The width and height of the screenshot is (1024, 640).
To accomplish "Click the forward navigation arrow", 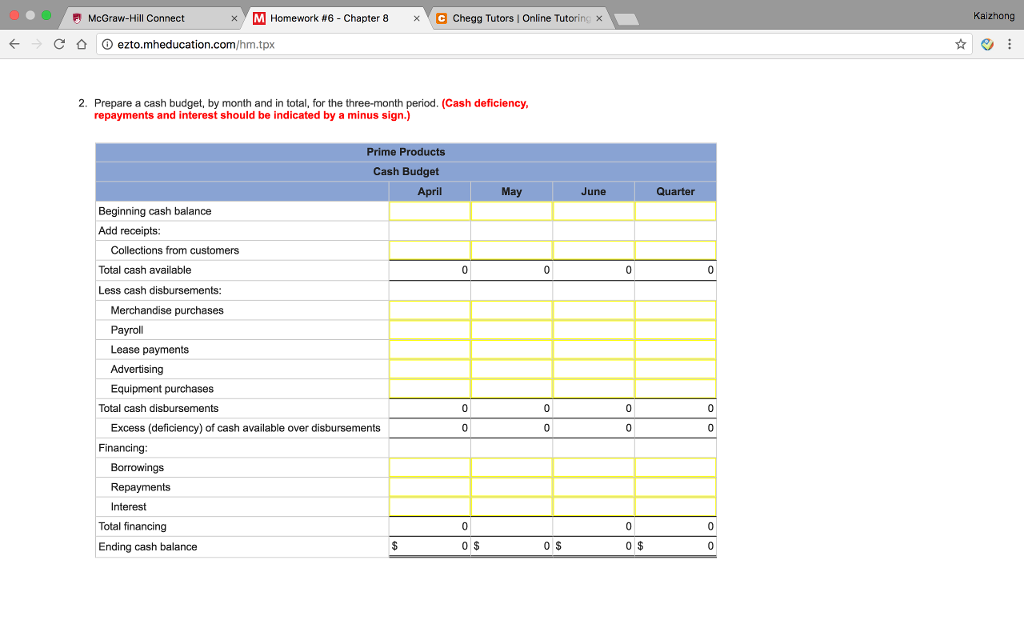I will coord(38,44).
